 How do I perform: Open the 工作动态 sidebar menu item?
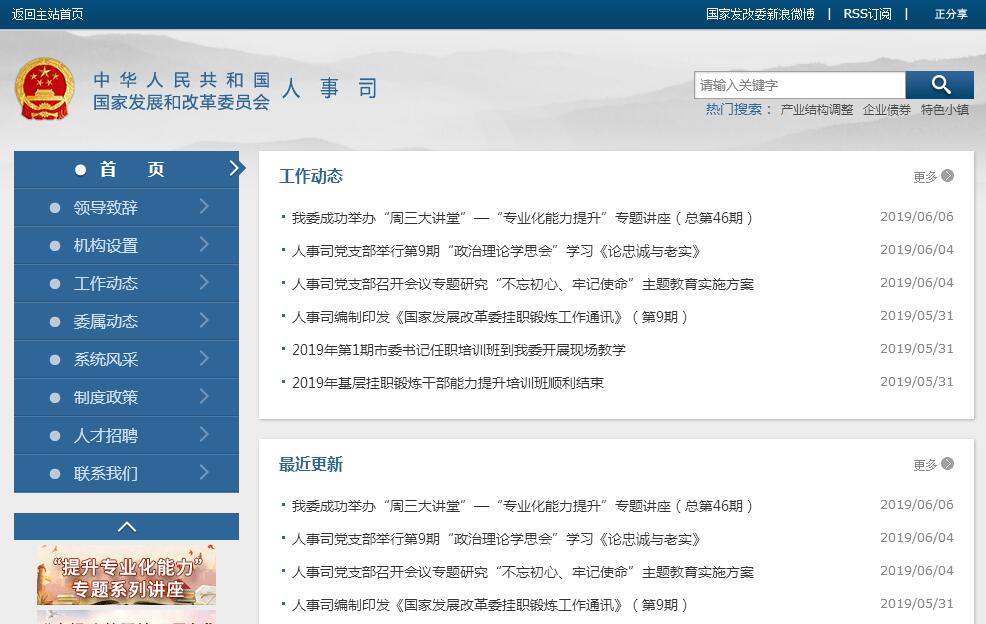pyautogui.click(x=106, y=283)
